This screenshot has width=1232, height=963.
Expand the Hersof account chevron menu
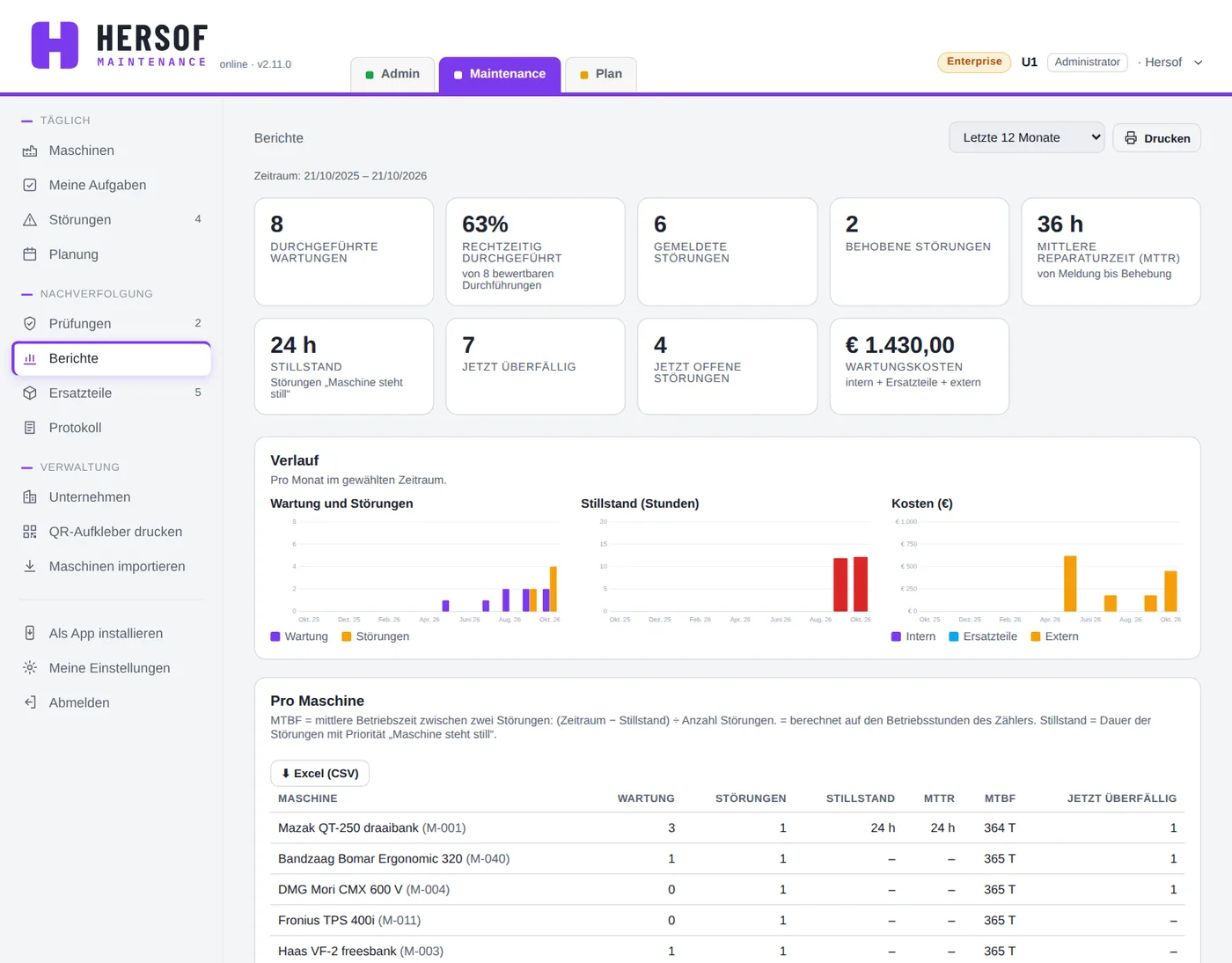pyautogui.click(x=1198, y=62)
